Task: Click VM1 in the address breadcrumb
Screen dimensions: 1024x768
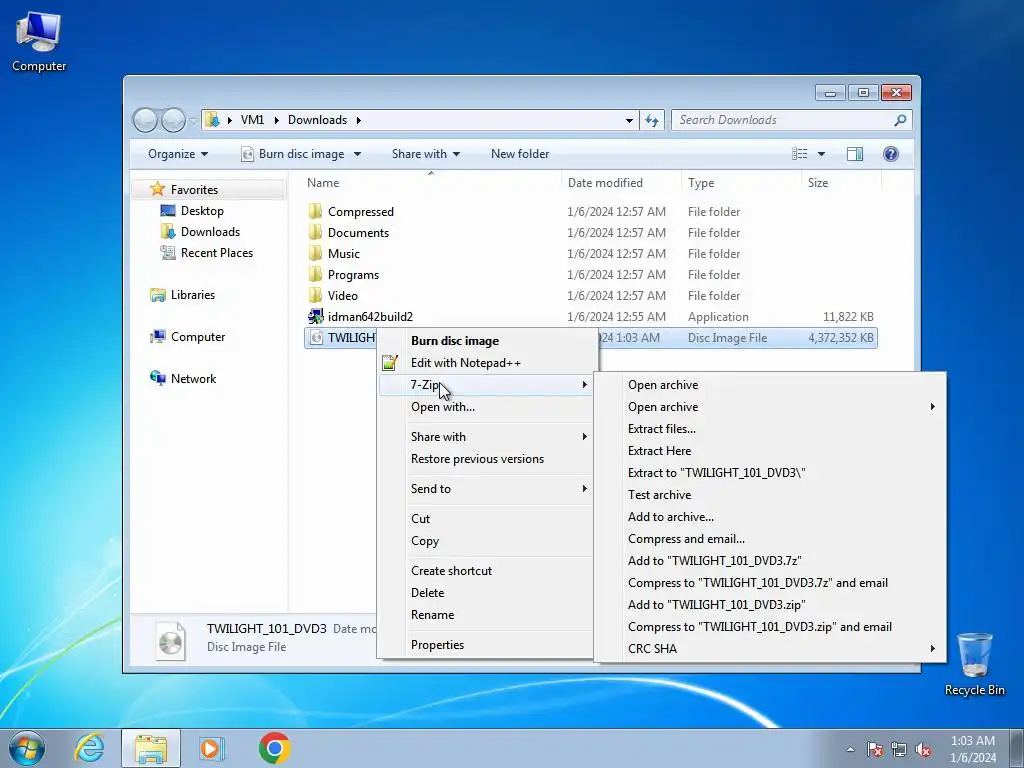Action: click(252, 120)
